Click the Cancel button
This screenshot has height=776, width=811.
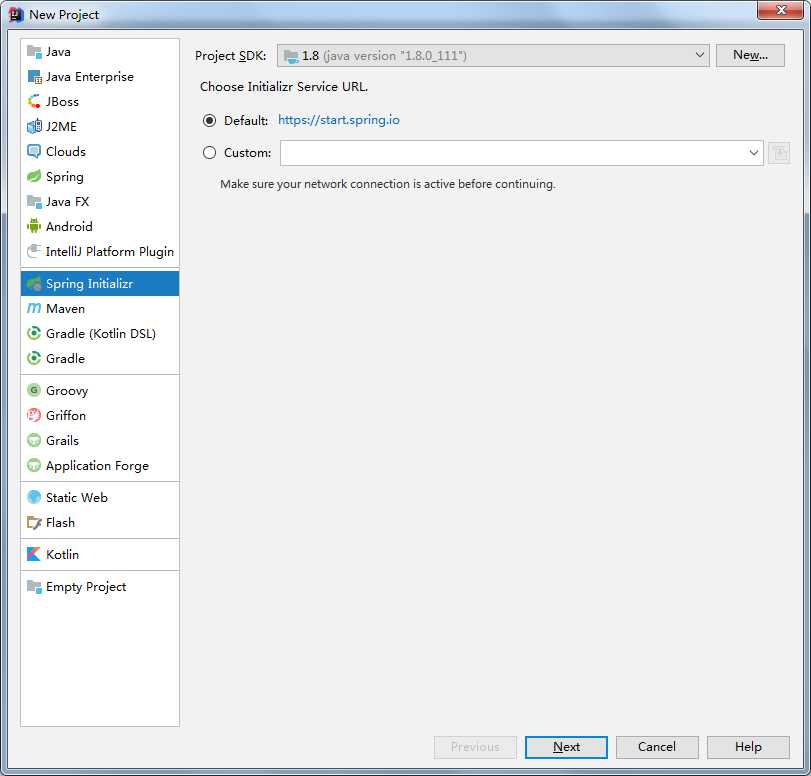657,747
